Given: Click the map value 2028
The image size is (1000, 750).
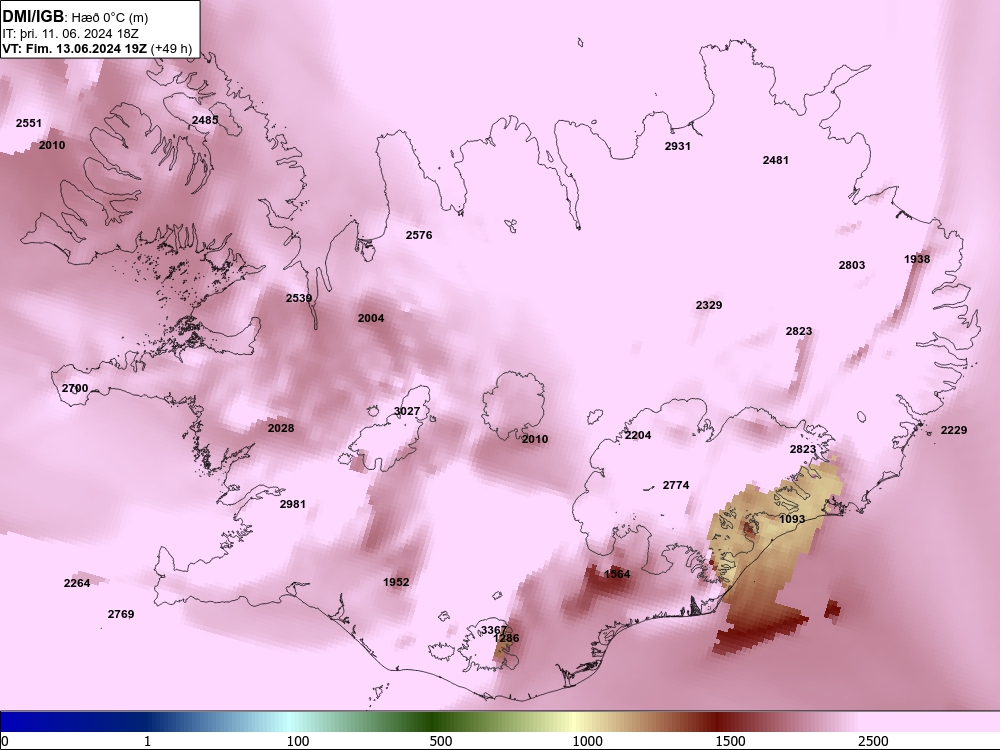Looking at the screenshot, I should point(281,428).
